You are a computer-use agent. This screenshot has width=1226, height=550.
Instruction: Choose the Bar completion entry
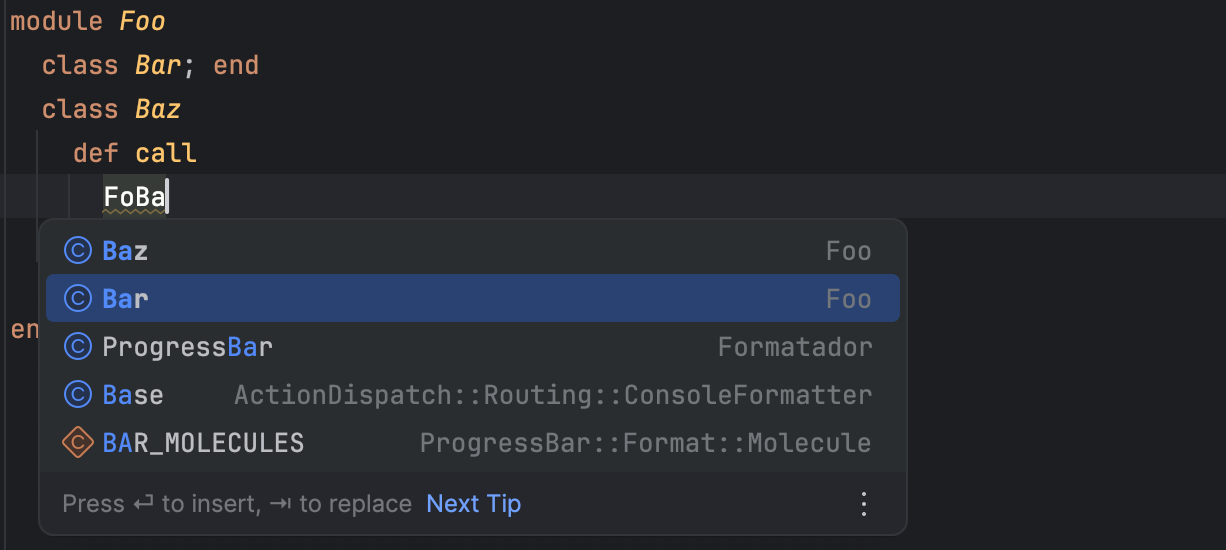coord(125,299)
